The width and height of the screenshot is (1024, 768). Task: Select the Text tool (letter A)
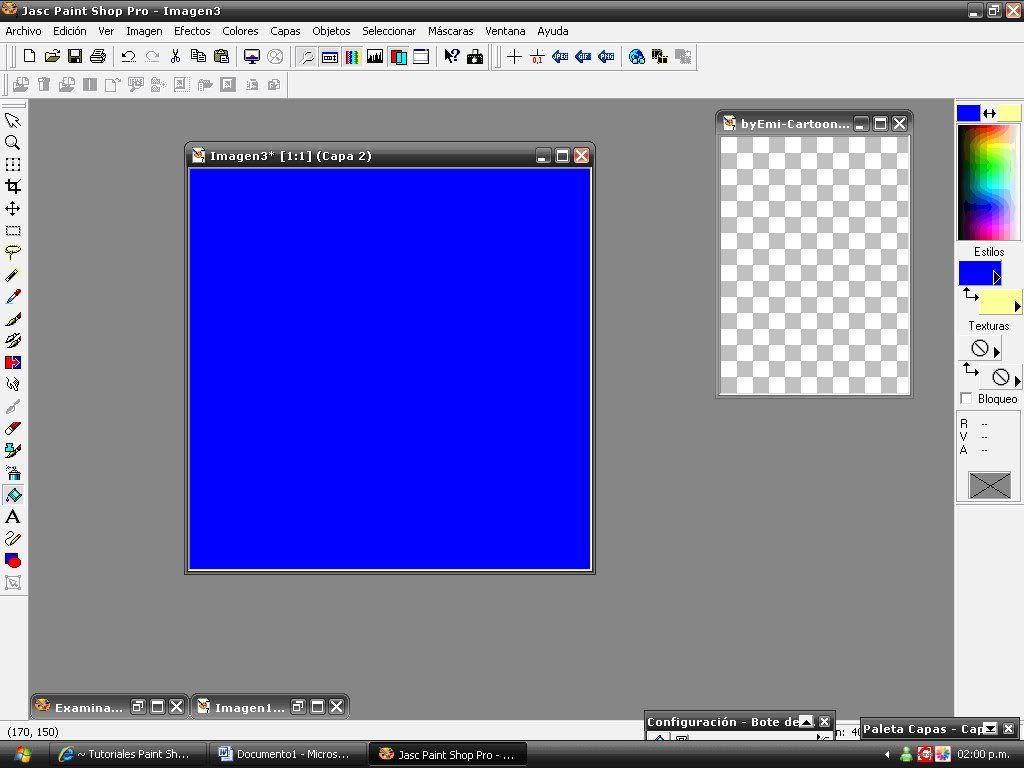(13, 517)
